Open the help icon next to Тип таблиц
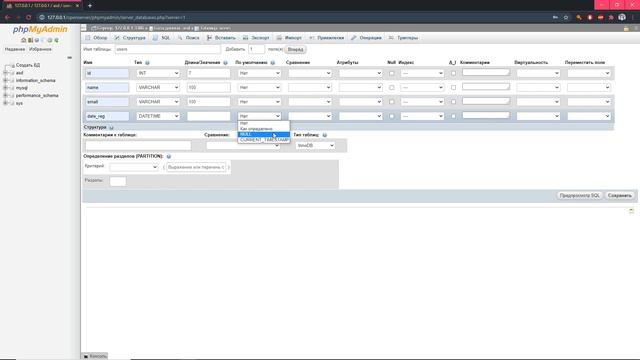 click(324, 135)
